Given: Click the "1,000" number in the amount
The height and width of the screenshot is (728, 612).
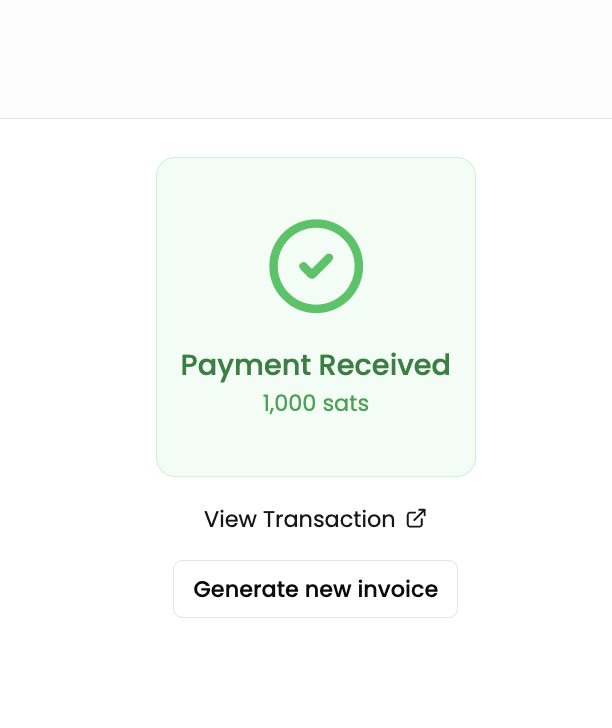Looking at the screenshot, I should pos(287,404).
